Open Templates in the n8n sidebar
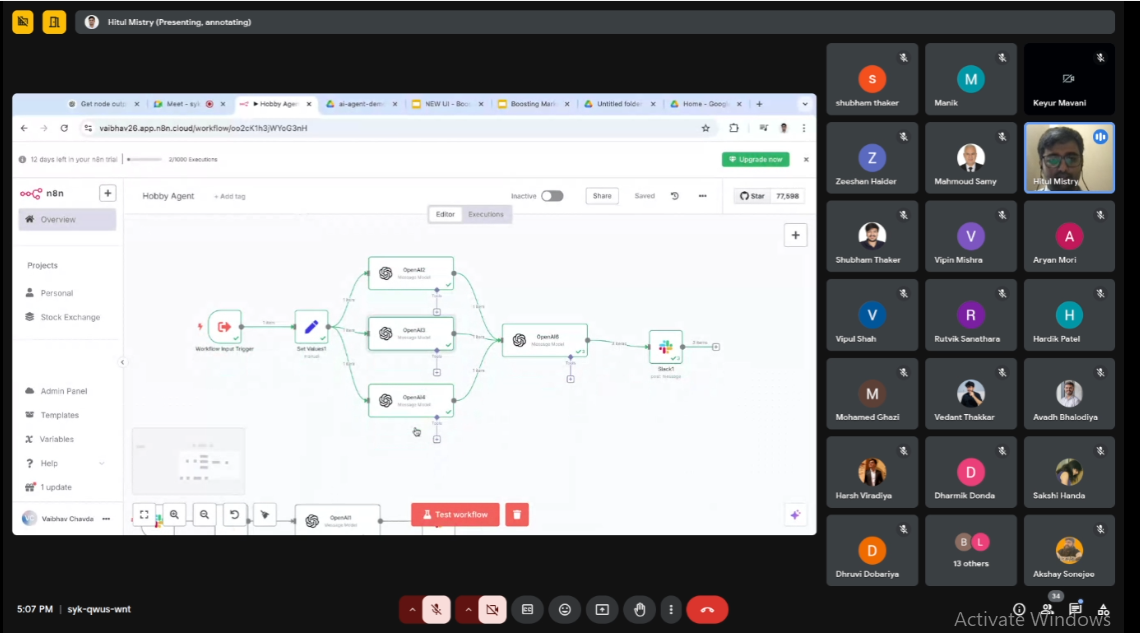 coord(59,415)
